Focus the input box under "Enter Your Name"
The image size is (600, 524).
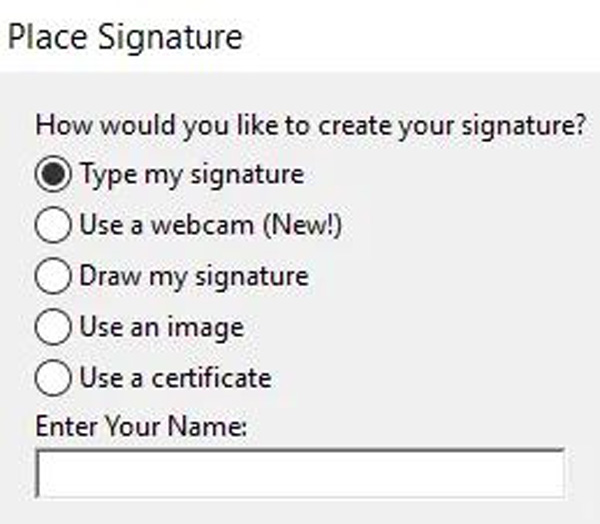click(299, 472)
